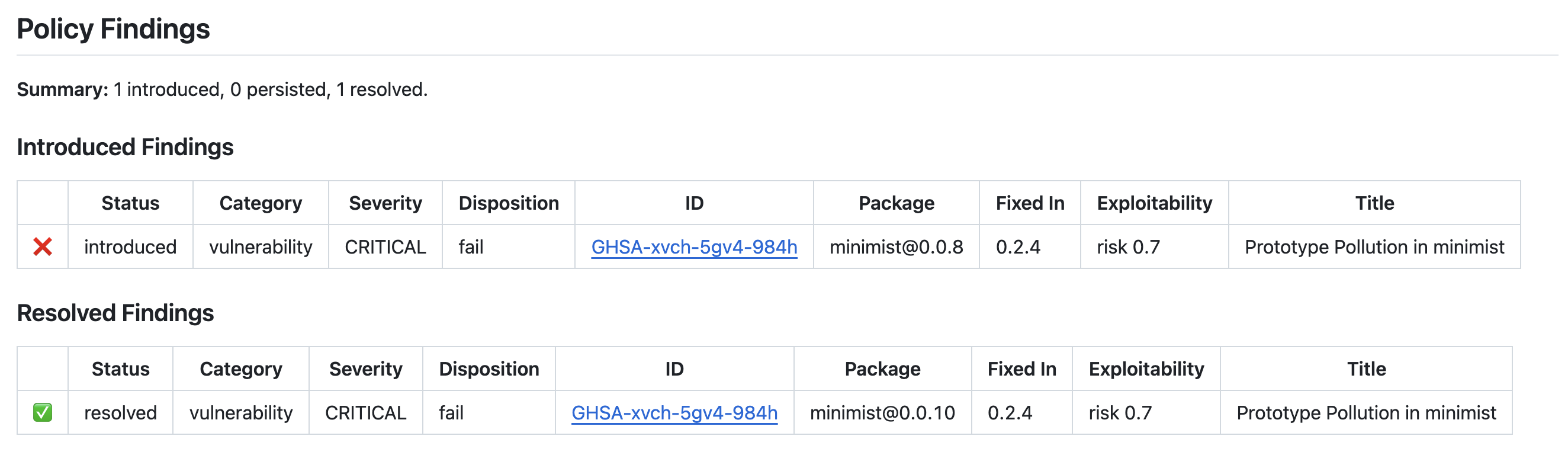
Task: Click the introduced status cell
Action: point(130,247)
